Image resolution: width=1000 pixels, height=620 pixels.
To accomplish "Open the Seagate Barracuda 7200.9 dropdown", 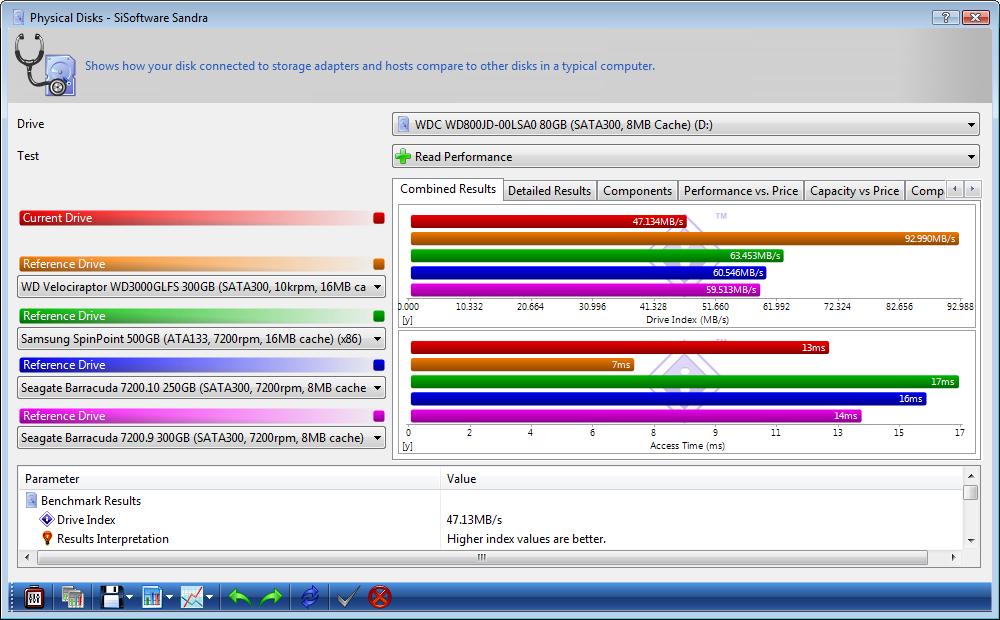I will tap(202, 438).
